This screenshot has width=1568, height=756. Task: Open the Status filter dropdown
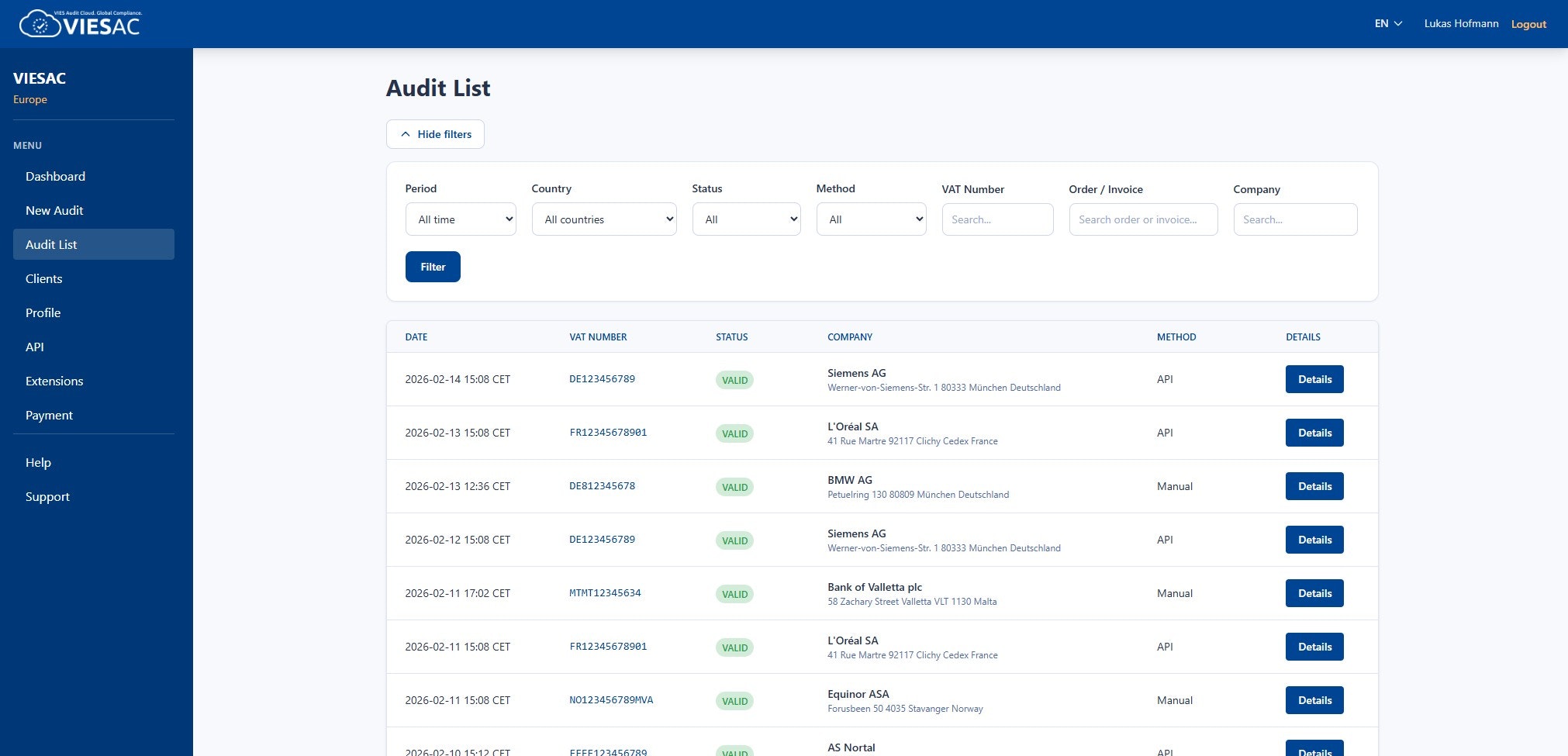pyautogui.click(x=745, y=219)
